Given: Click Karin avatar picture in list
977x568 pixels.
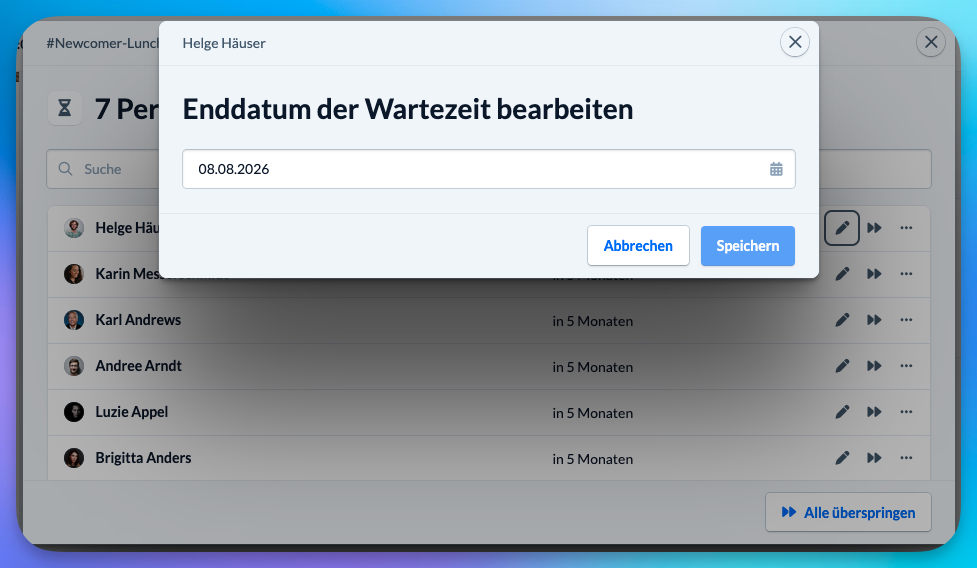Looking at the screenshot, I should click(74, 274).
